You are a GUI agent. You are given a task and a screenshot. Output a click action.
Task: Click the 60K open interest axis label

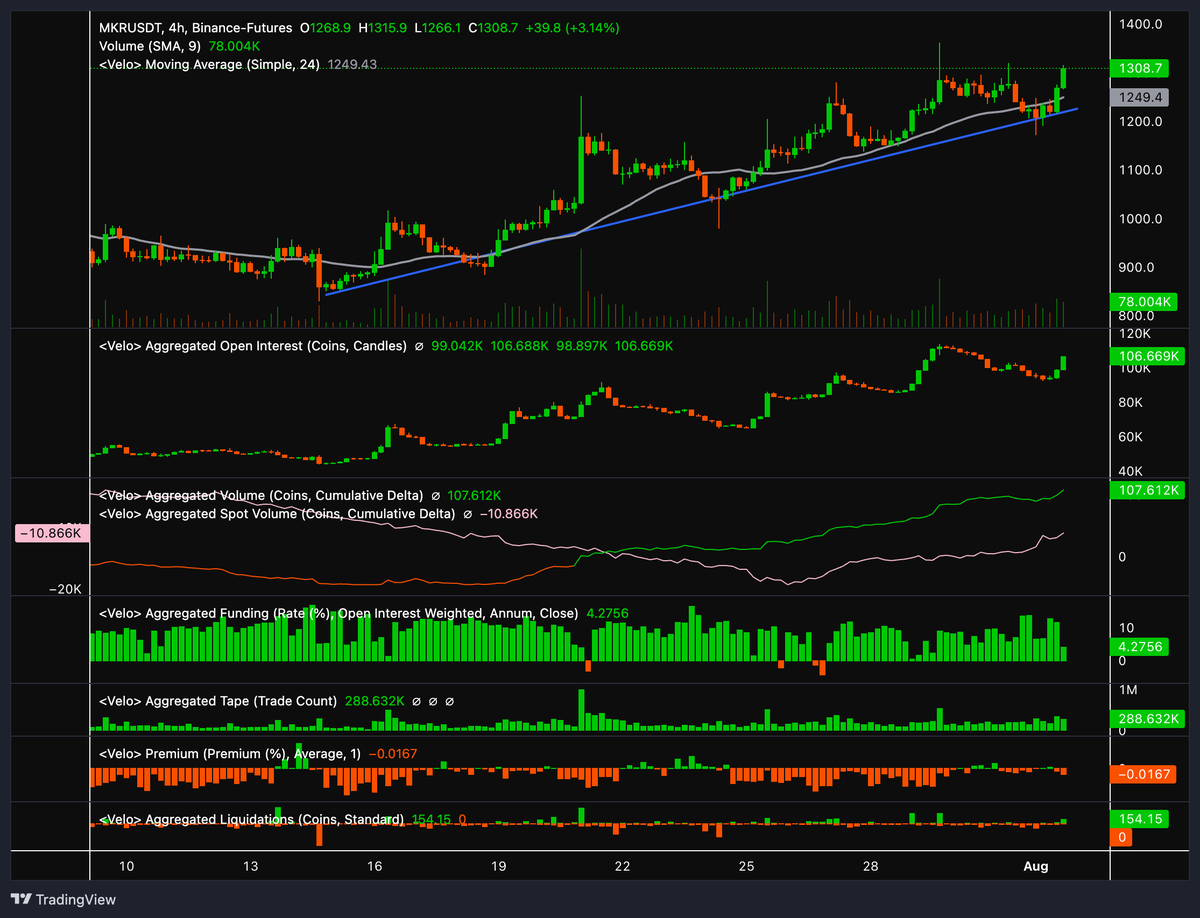(1130, 437)
